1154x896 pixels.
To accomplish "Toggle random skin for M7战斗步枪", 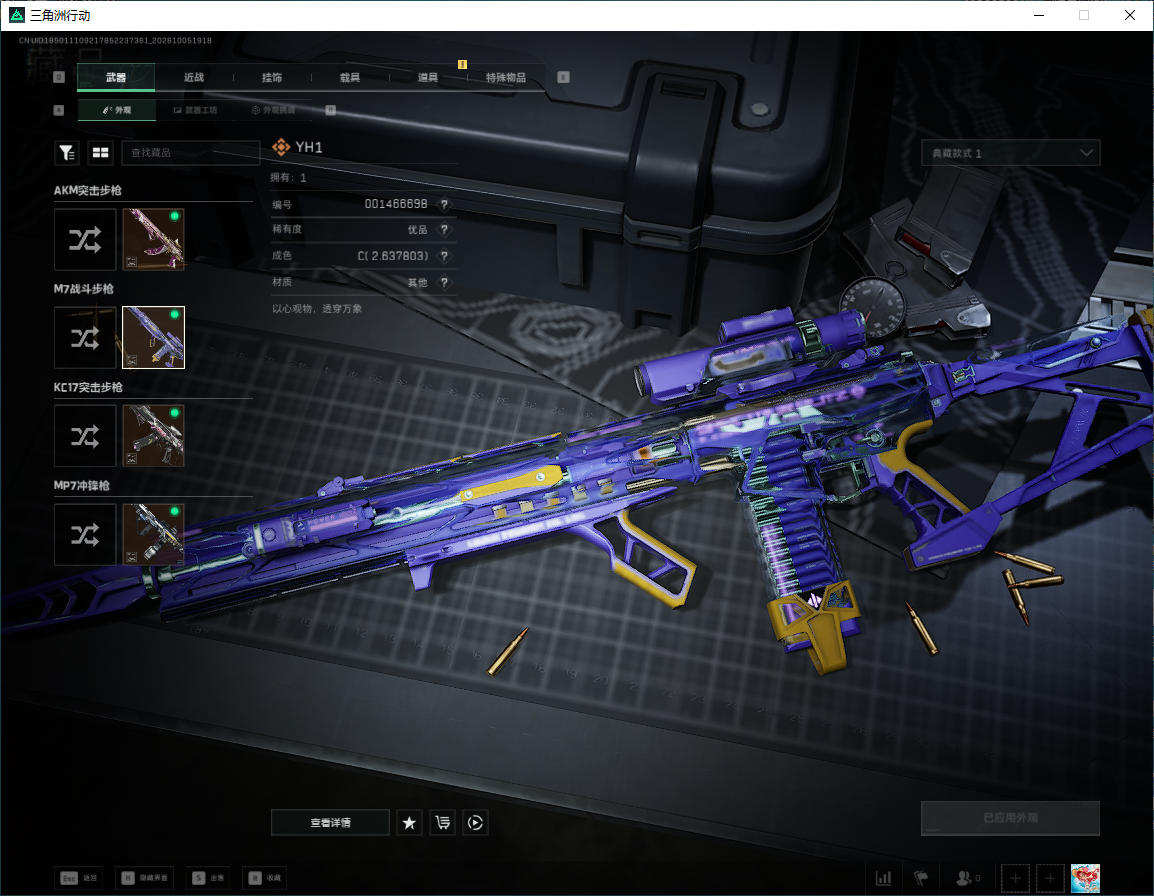I will (x=85, y=338).
